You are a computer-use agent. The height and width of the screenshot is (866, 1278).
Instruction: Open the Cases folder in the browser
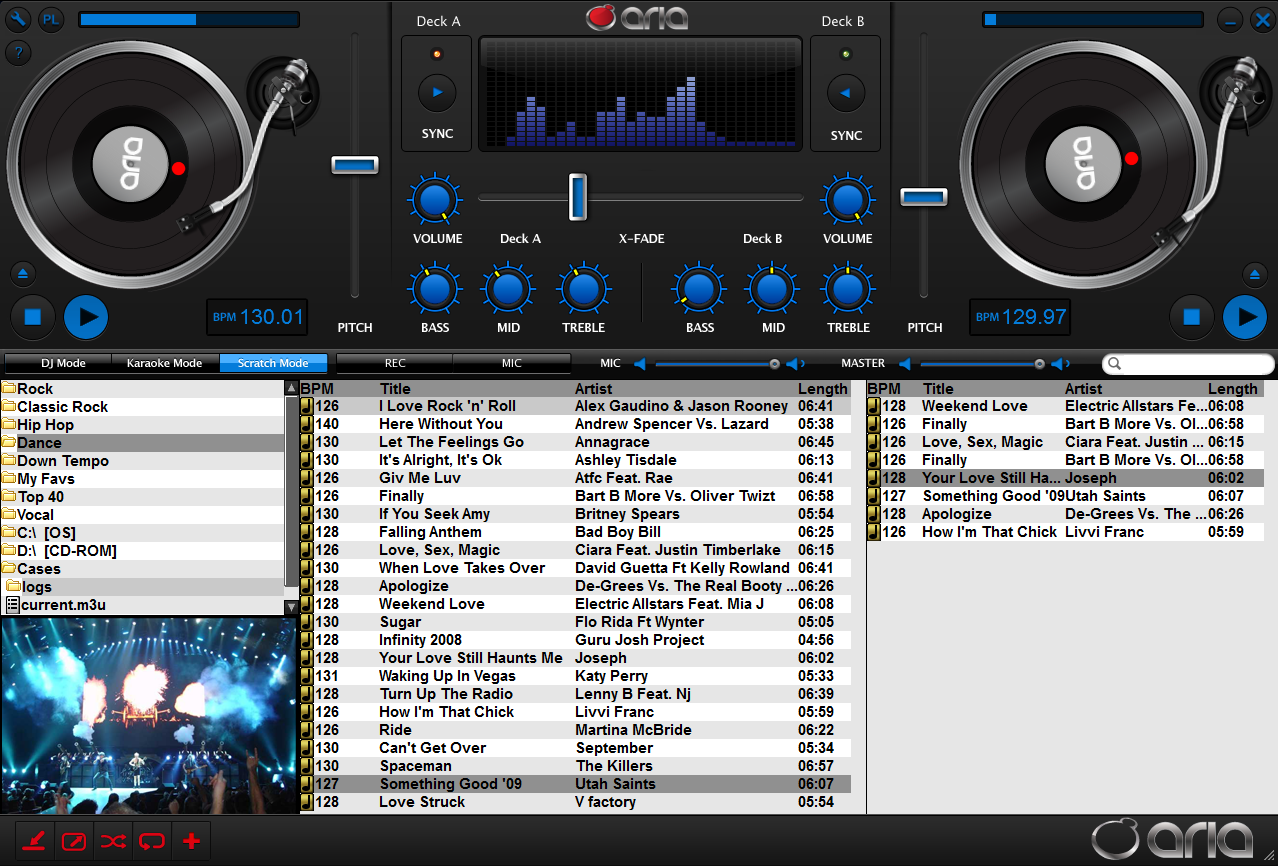pyautogui.click(x=39, y=569)
